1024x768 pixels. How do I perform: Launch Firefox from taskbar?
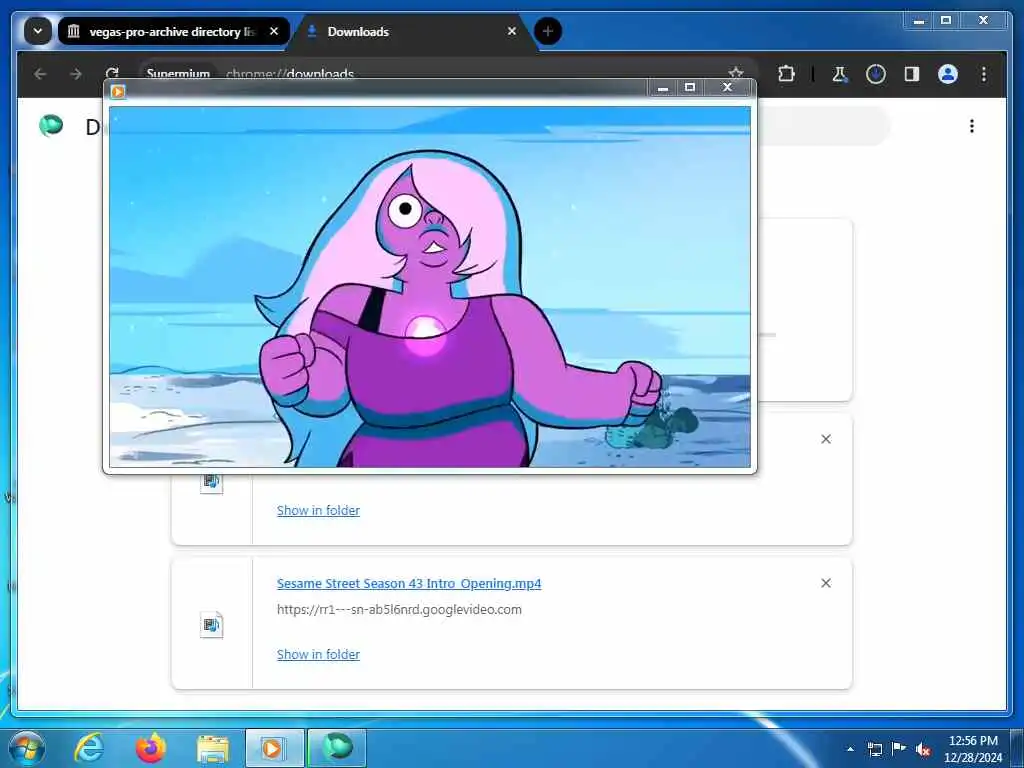tap(151, 748)
